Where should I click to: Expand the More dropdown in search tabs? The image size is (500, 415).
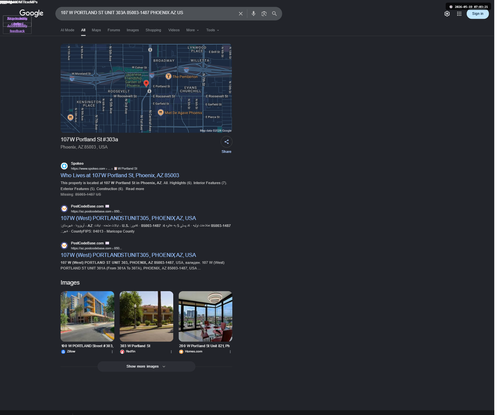point(192,30)
